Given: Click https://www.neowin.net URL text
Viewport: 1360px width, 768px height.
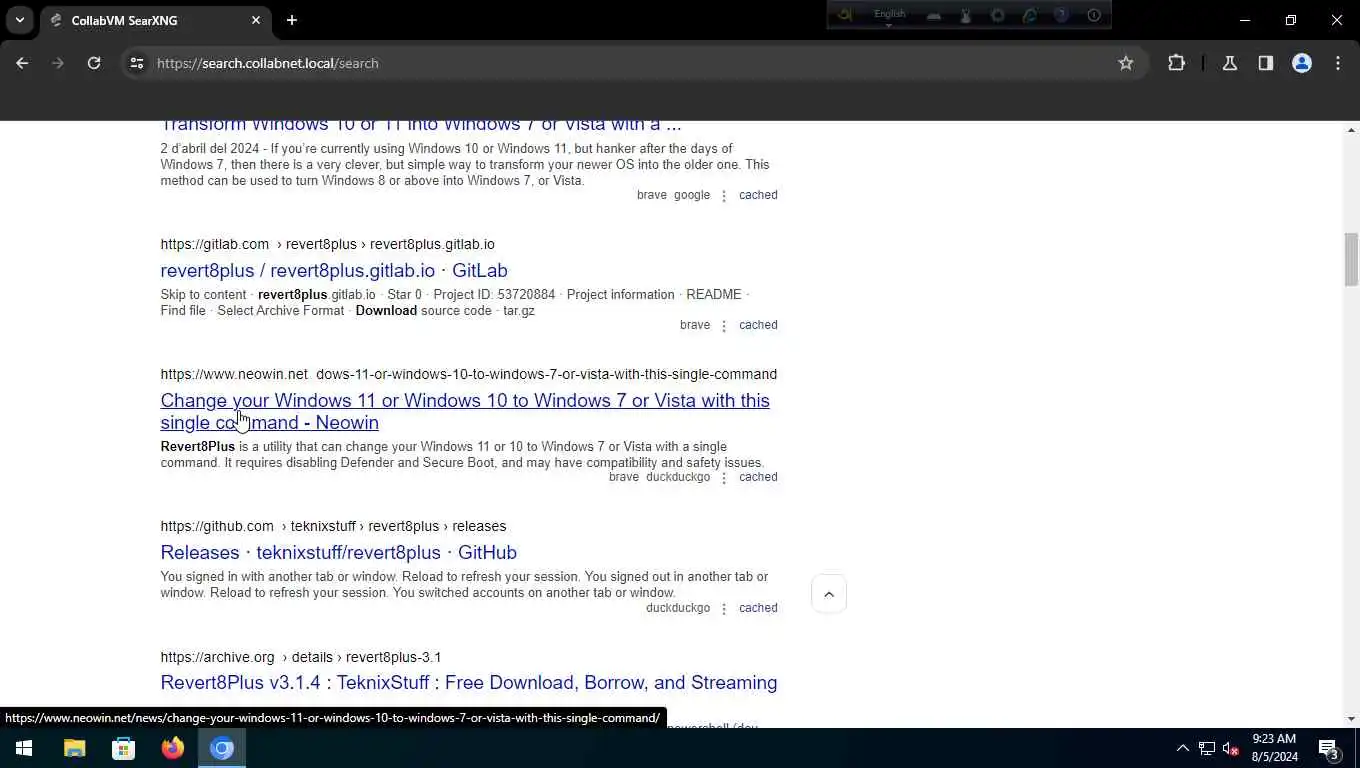Looking at the screenshot, I should point(234,374).
